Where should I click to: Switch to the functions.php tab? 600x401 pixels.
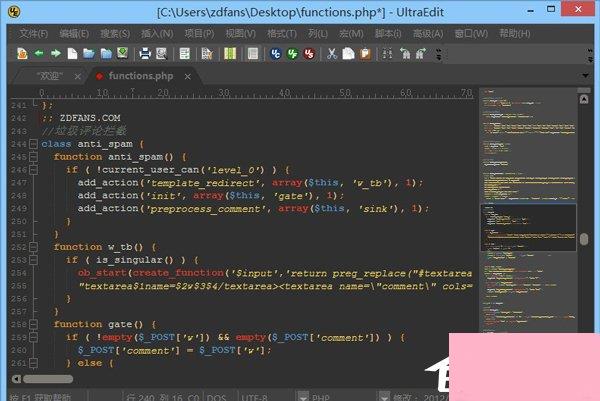(140, 76)
